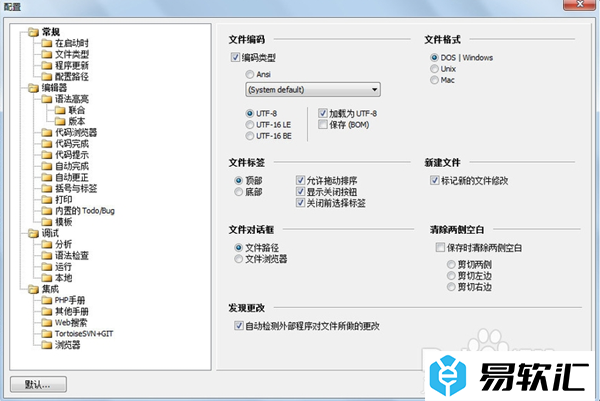This screenshot has width=600, height=401.
Task: Choose Mac file format
Action: [434, 80]
